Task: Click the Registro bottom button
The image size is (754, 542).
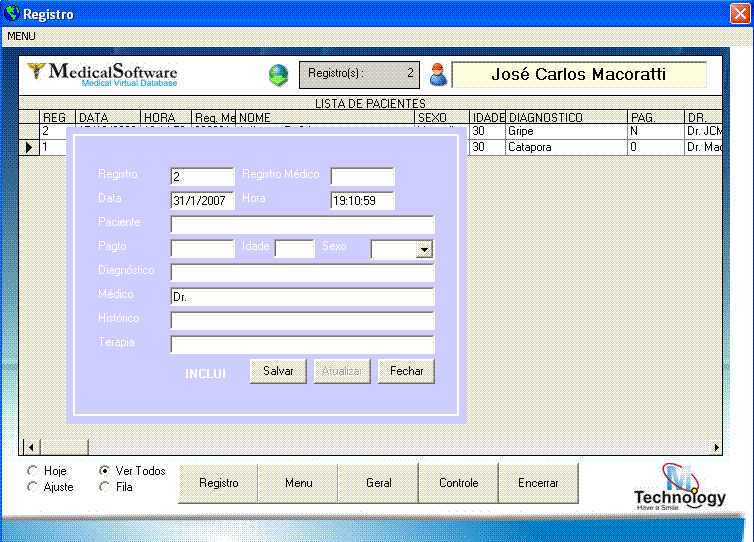Action: 218,483
